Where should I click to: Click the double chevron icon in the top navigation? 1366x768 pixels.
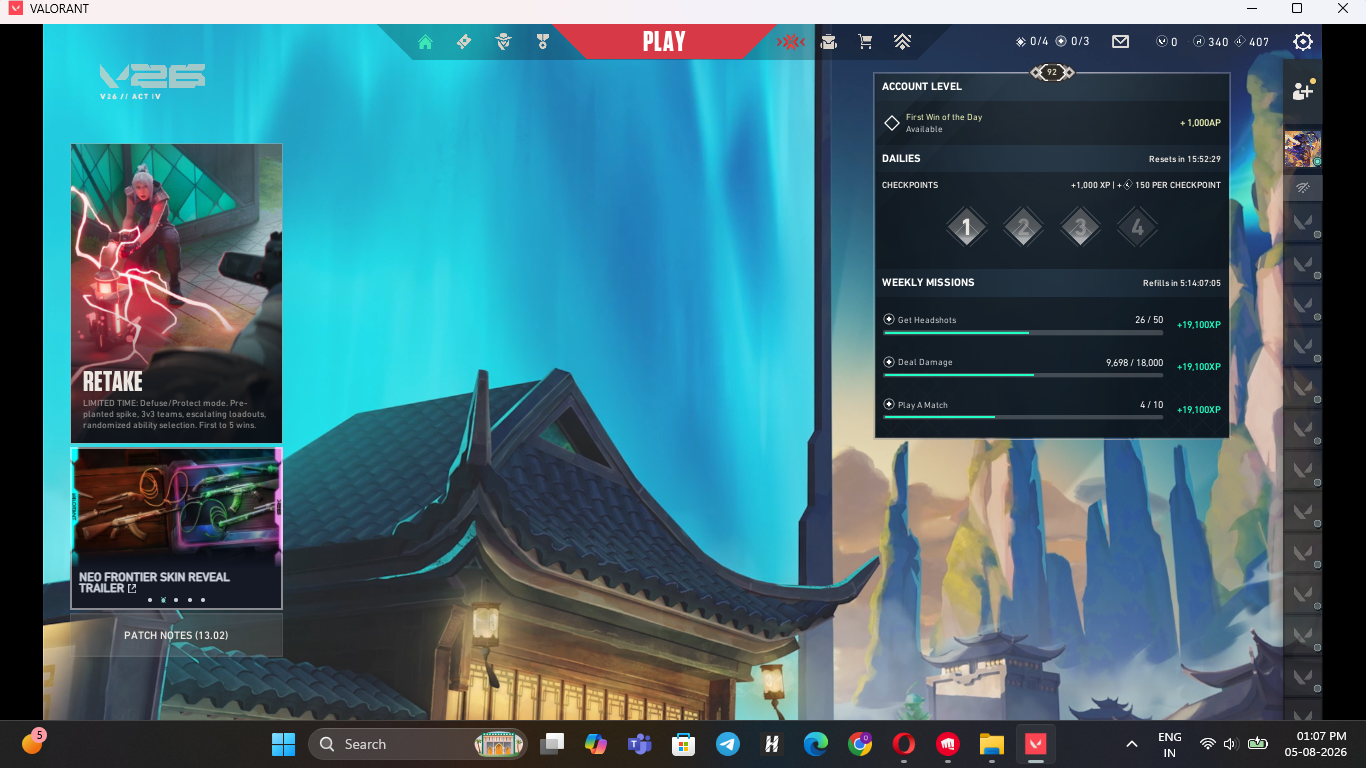902,42
